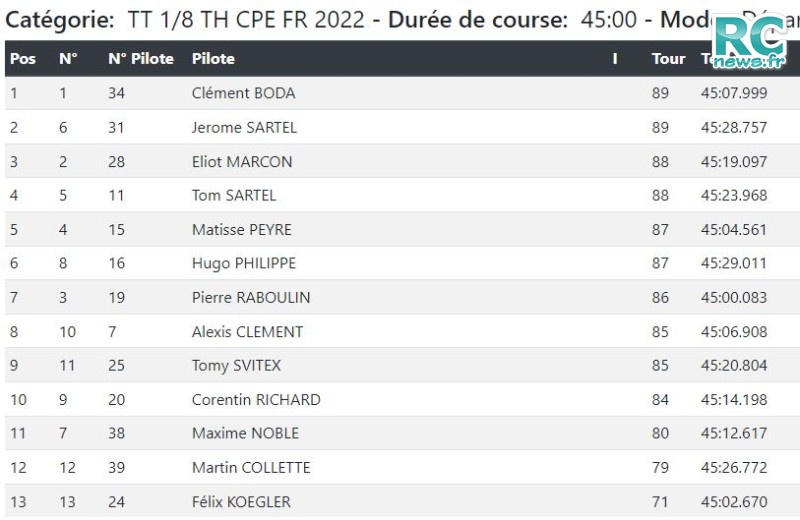Viewport: 800px width, 520px height.
Task: Select Félix KOEGLER's row
Action: click(403, 502)
